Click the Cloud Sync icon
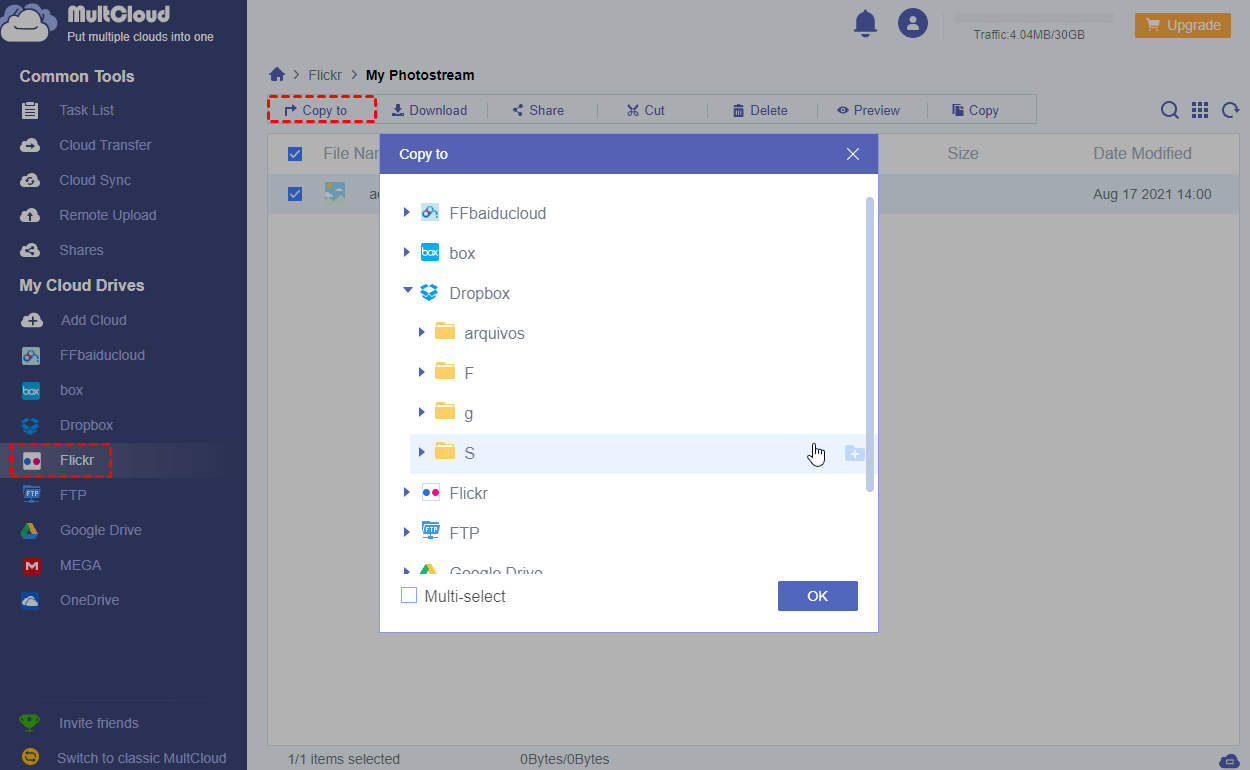Screen dimensions: 1250x770 (31, 180)
